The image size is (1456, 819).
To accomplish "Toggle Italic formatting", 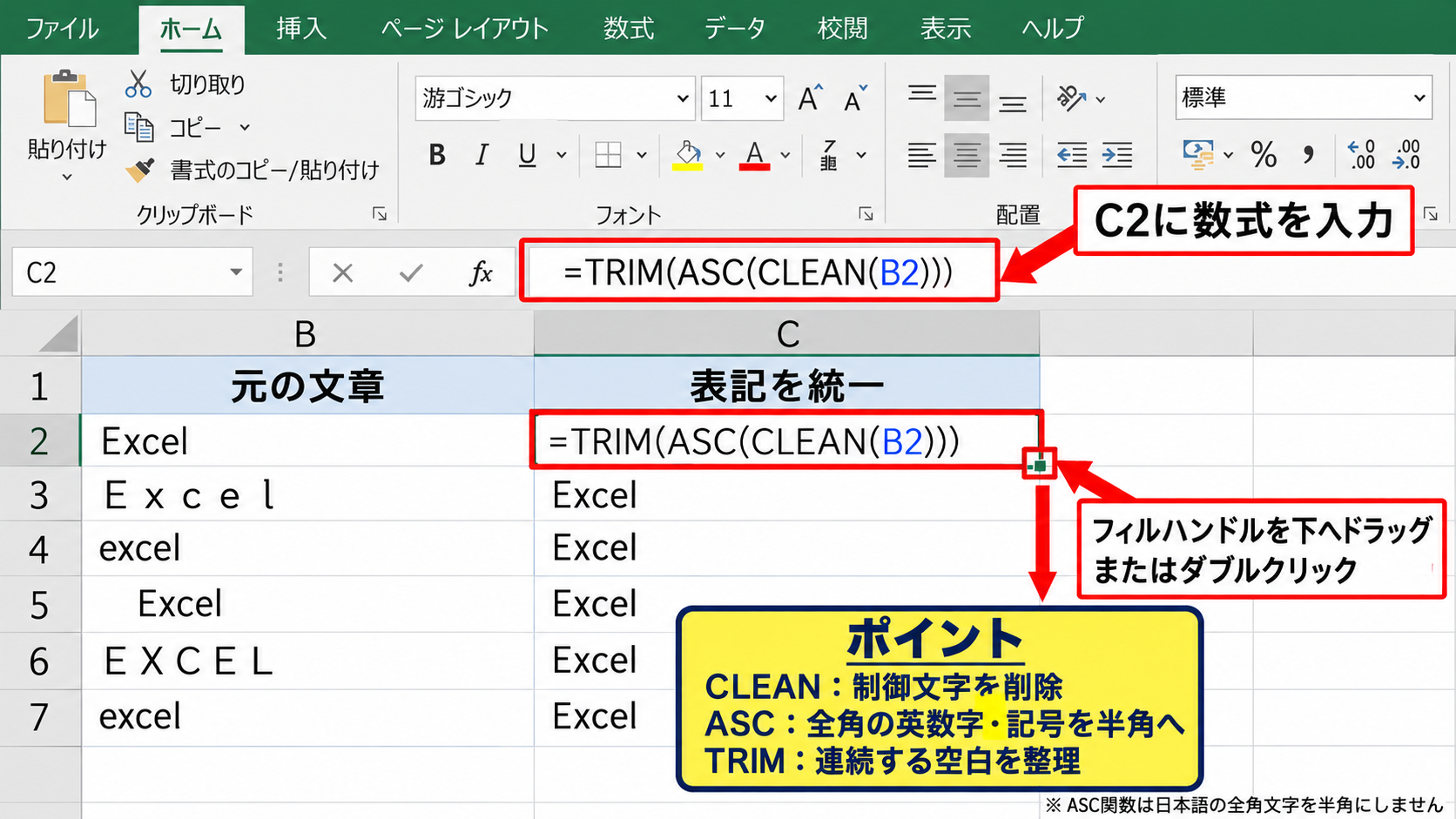I will (482, 155).
